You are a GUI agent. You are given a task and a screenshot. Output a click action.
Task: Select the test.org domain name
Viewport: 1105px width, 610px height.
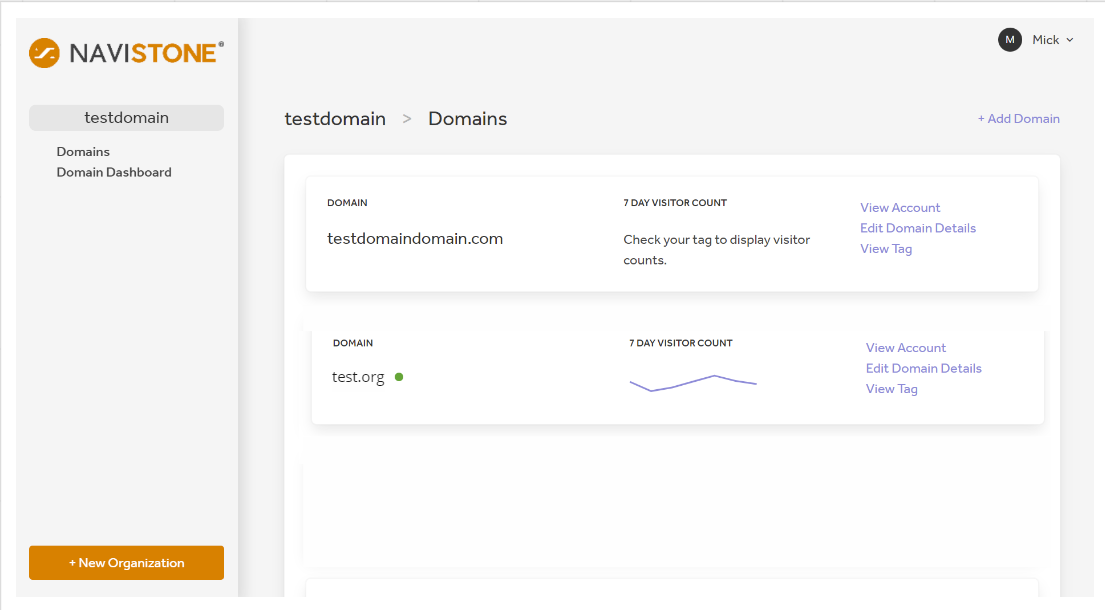point(358,378)
